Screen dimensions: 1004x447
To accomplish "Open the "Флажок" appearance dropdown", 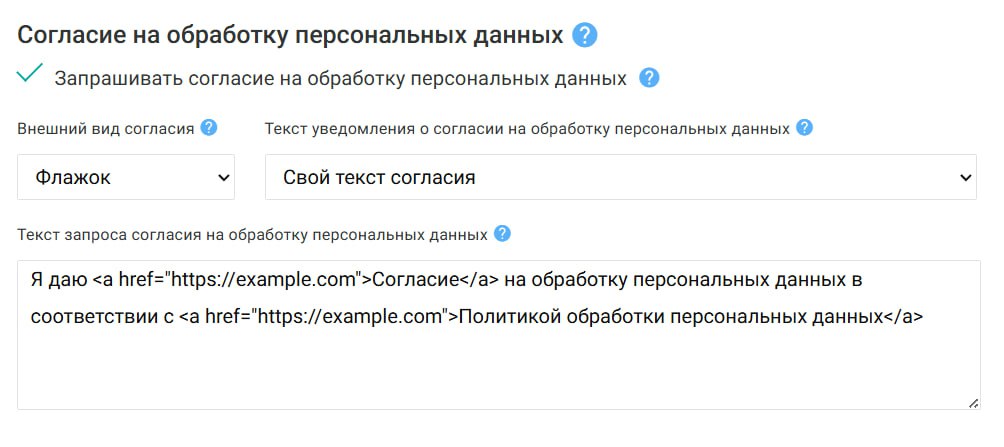I will (126, 178).
